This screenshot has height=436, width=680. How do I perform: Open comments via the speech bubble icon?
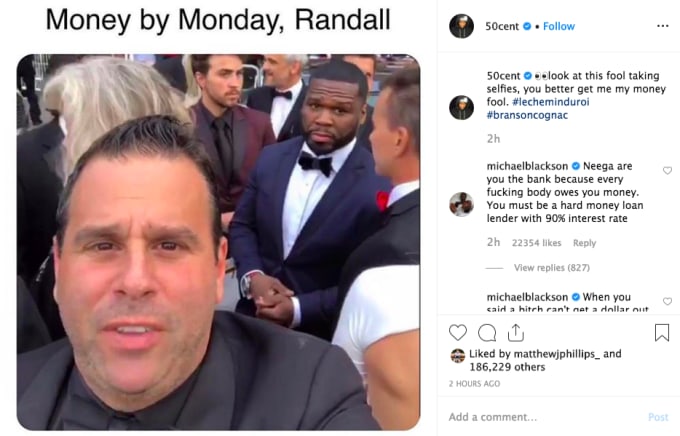pyautogui.click(x=487, y=333)
